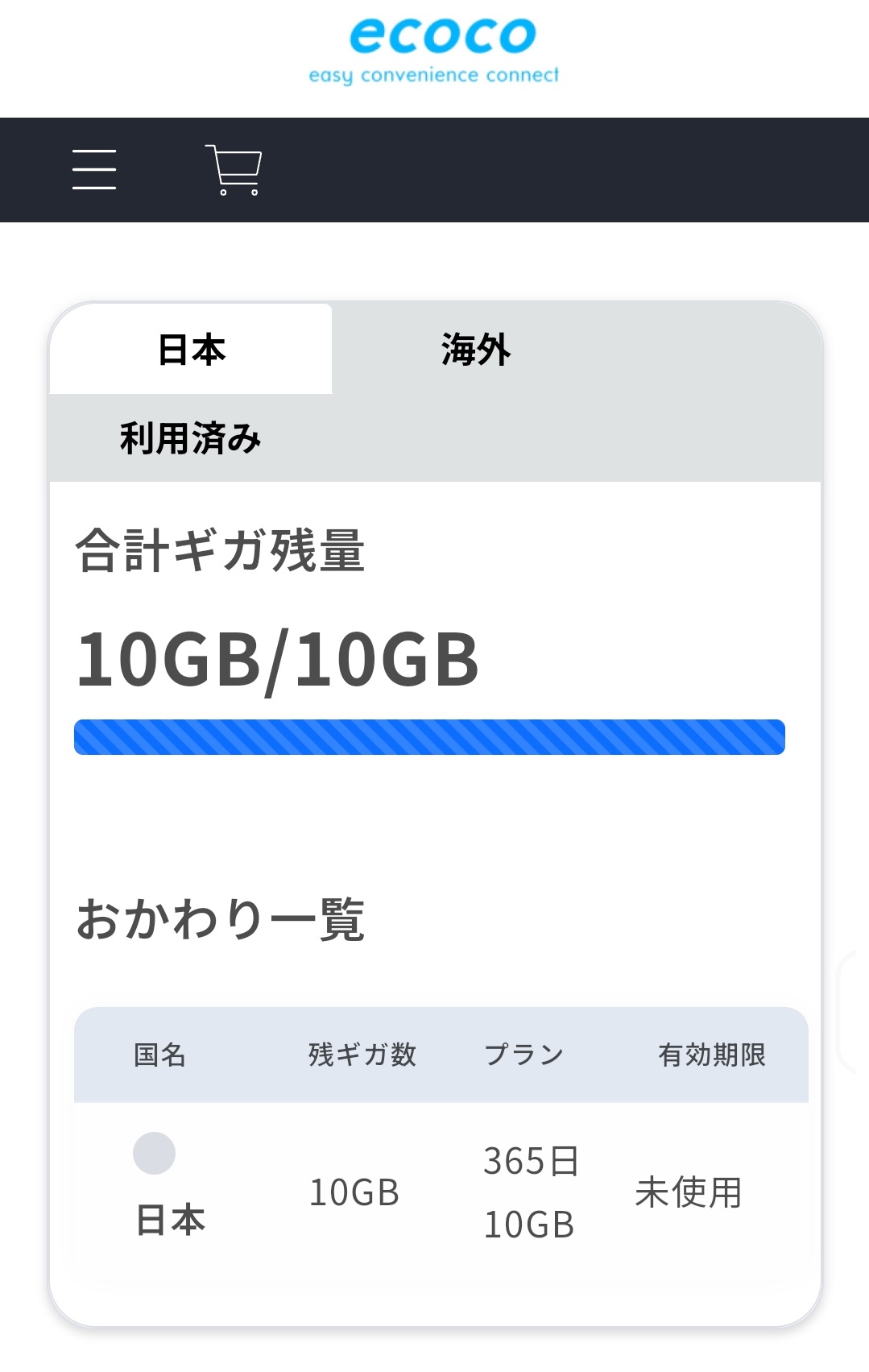Select the 日本 country name in row

[x=171, y=1220]
